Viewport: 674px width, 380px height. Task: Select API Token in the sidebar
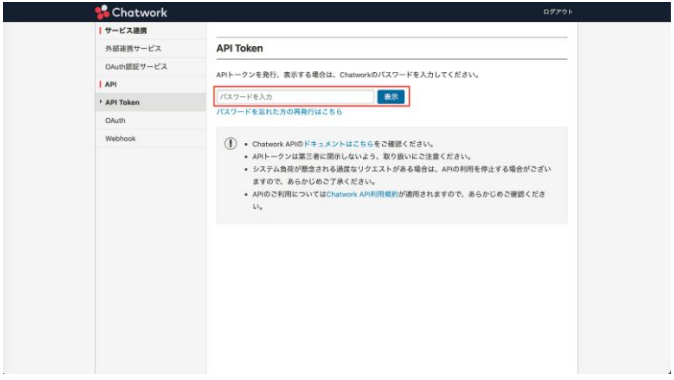click(x=150, y=102)
